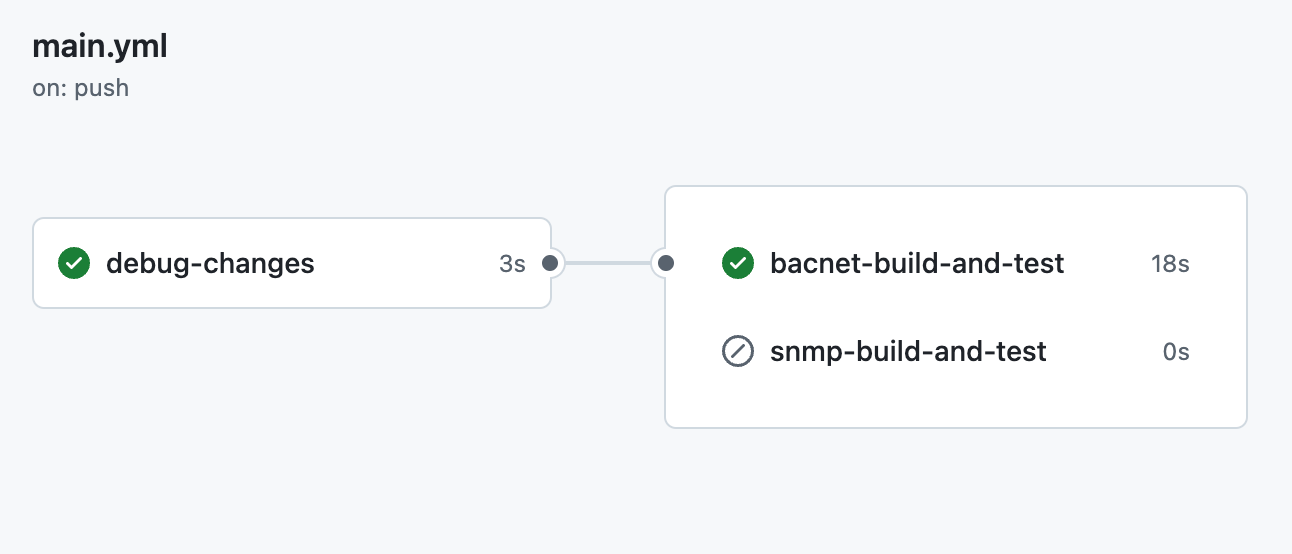1292x554 pixels.
Task: Open the debug-changes job
Action: (210, 263)
